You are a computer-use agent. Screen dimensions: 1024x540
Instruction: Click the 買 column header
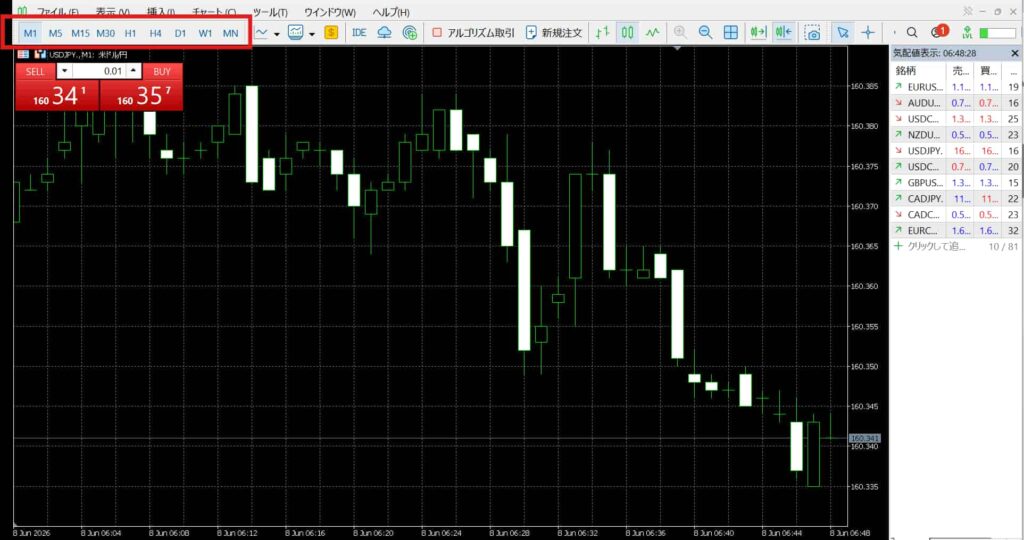(x=987, y=71)
